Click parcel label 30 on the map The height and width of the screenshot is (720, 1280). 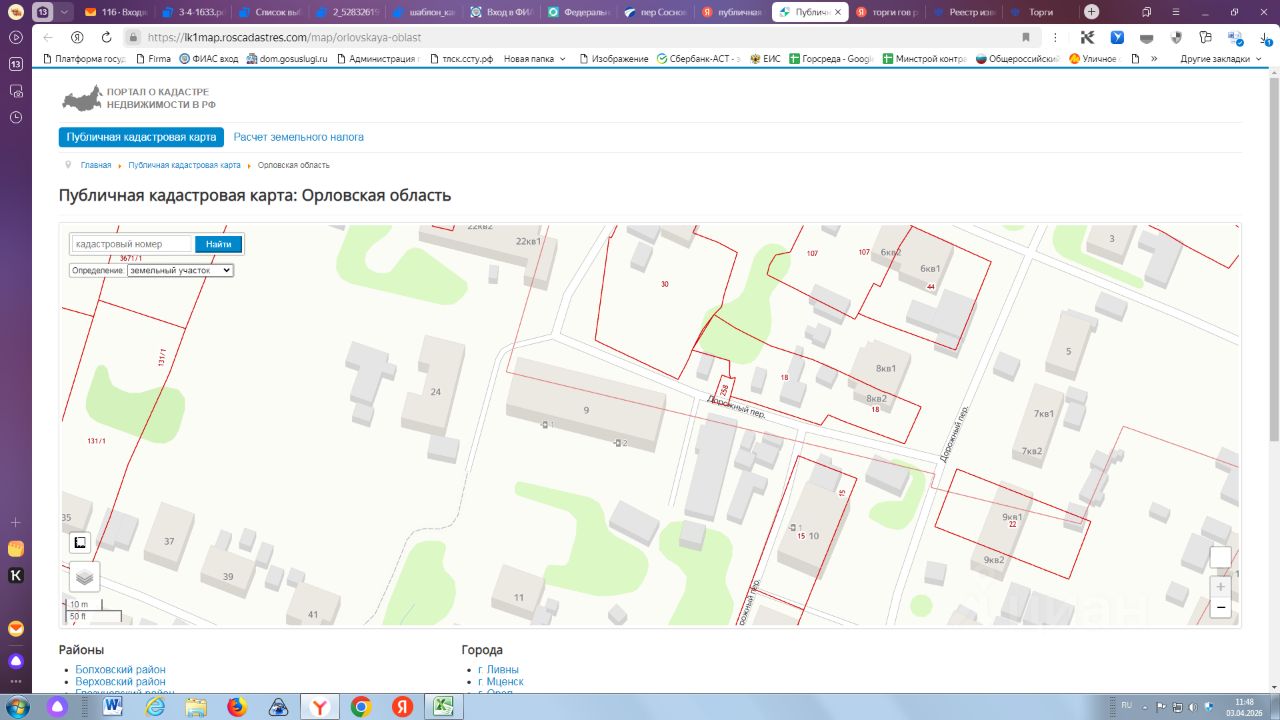[x=665, y=284]
